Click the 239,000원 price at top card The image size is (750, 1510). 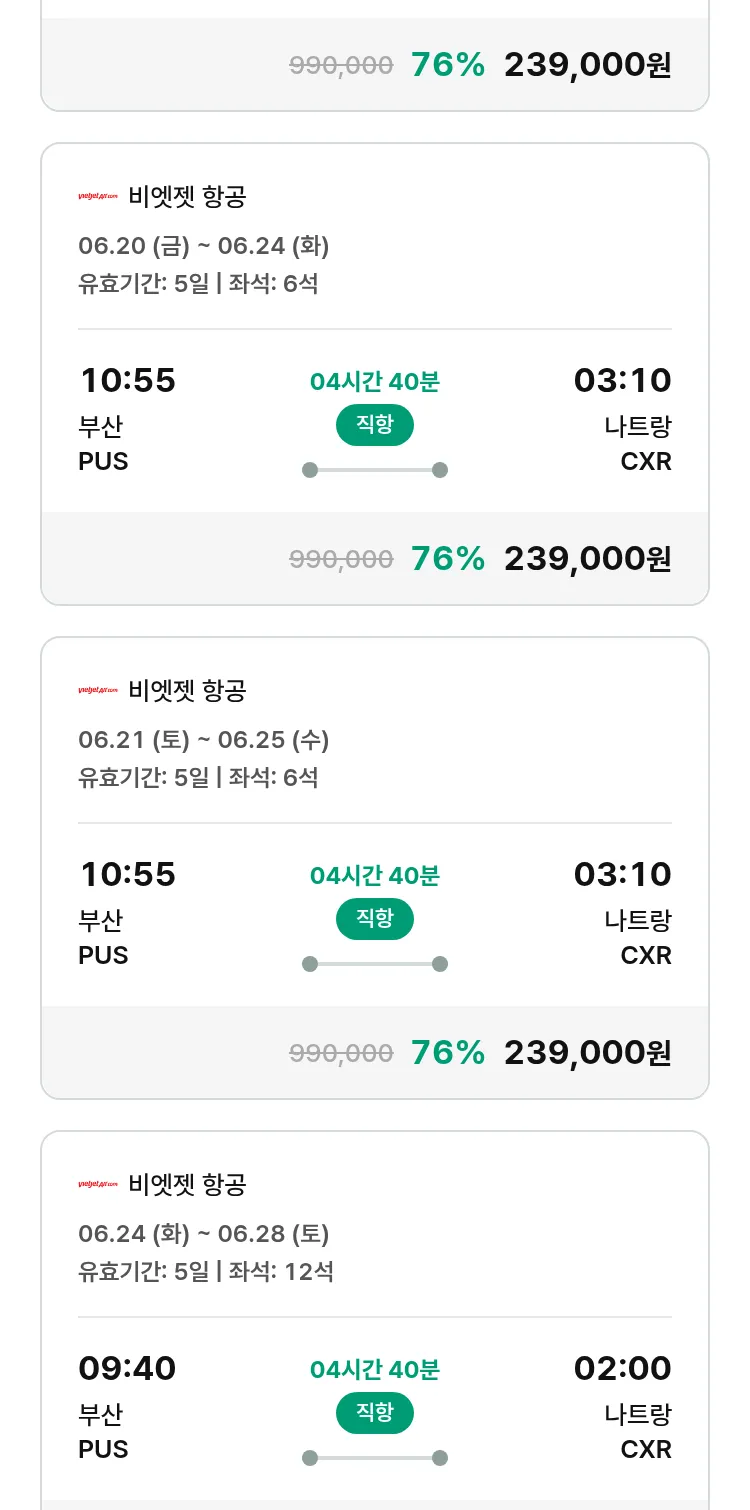click(587, 65)
